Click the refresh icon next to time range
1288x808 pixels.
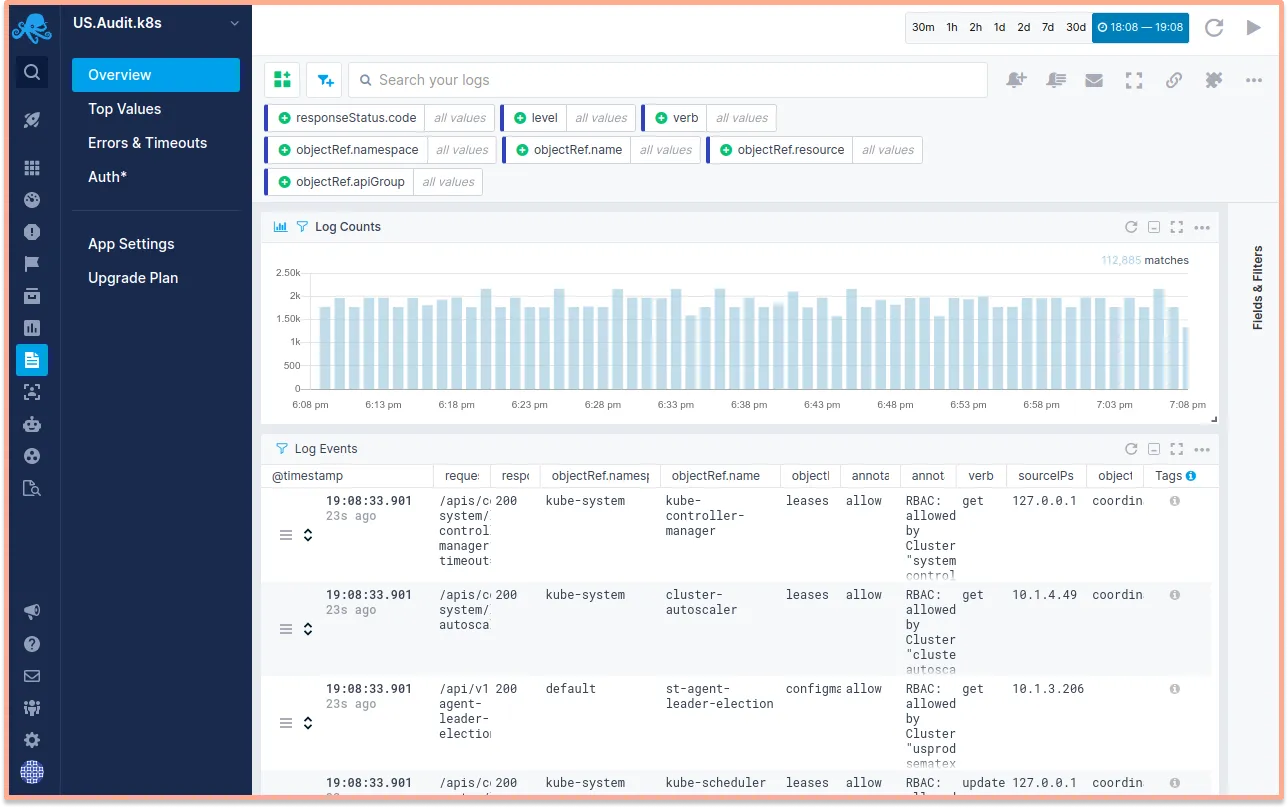coord(1214,28)
